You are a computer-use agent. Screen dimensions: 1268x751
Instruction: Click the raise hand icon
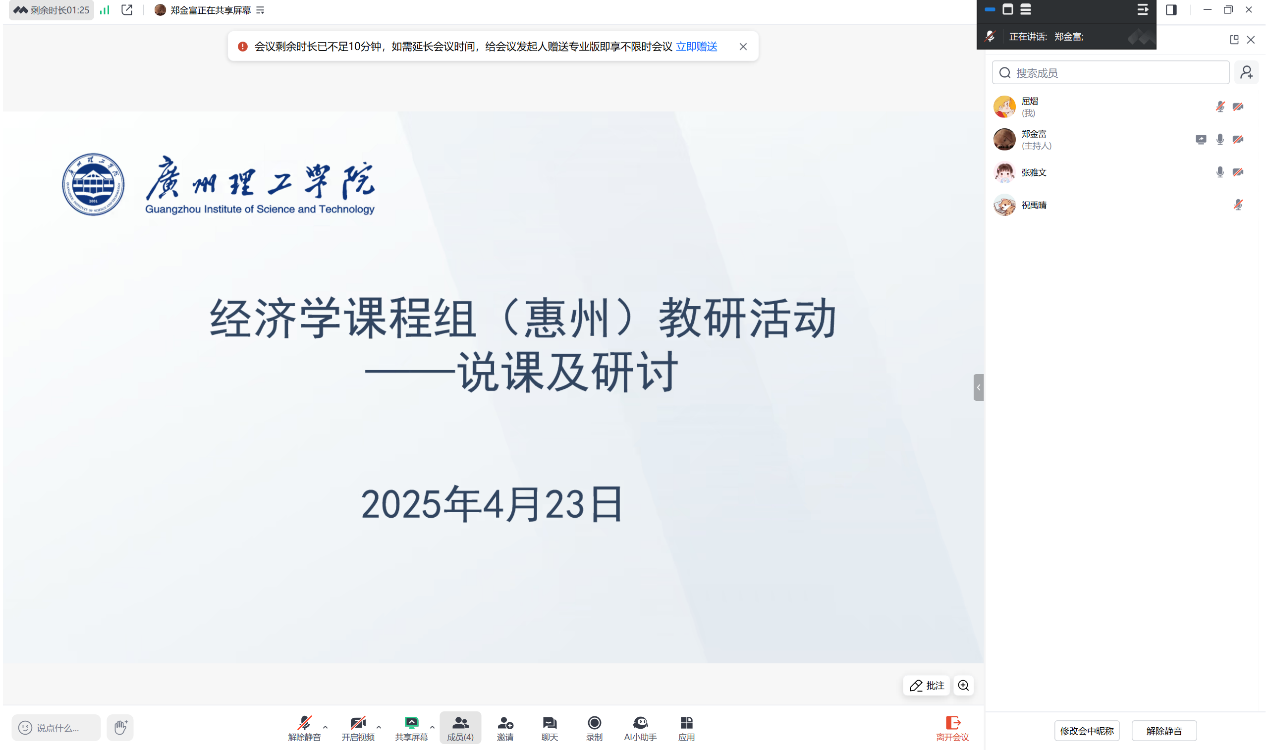(120, 727)
